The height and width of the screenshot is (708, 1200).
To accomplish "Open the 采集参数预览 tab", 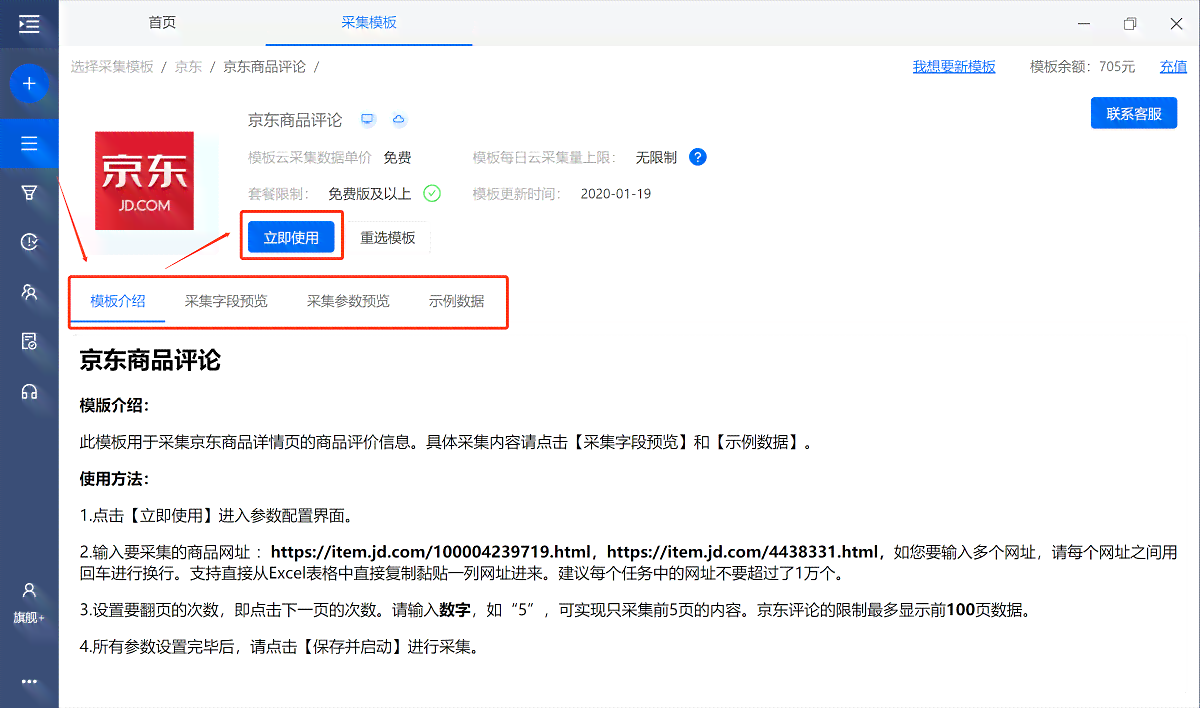I will click(348, 301).
